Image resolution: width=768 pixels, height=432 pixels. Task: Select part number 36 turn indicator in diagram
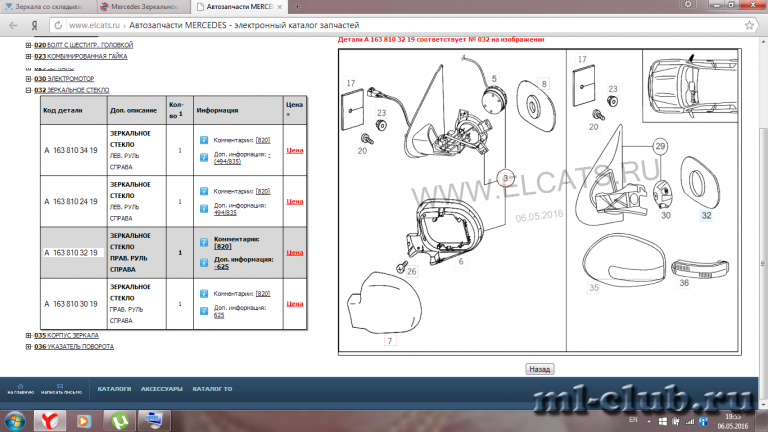point(684,283)
